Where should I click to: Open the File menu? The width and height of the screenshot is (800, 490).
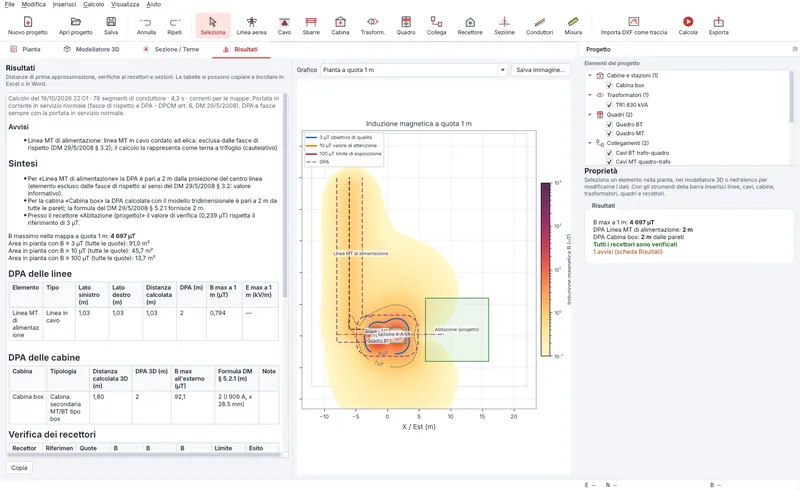click(x=9, y=4)
